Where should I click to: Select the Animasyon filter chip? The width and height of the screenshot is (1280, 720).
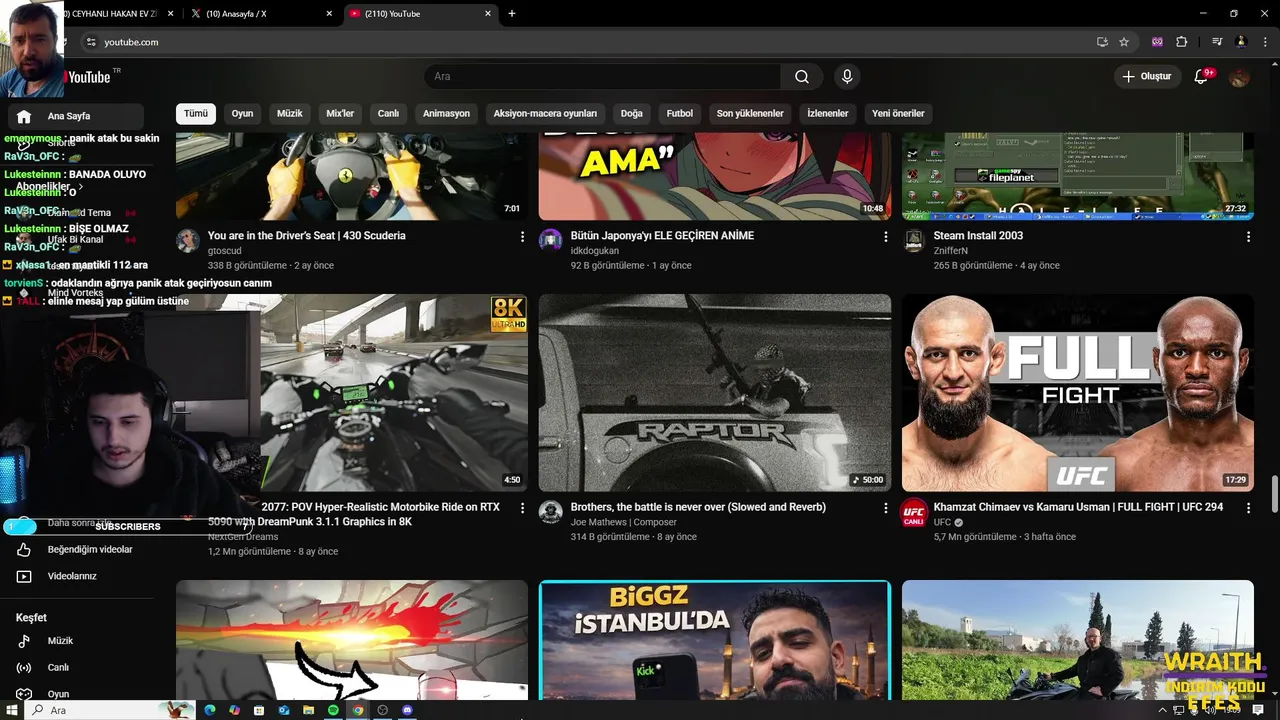coord(446,114)
